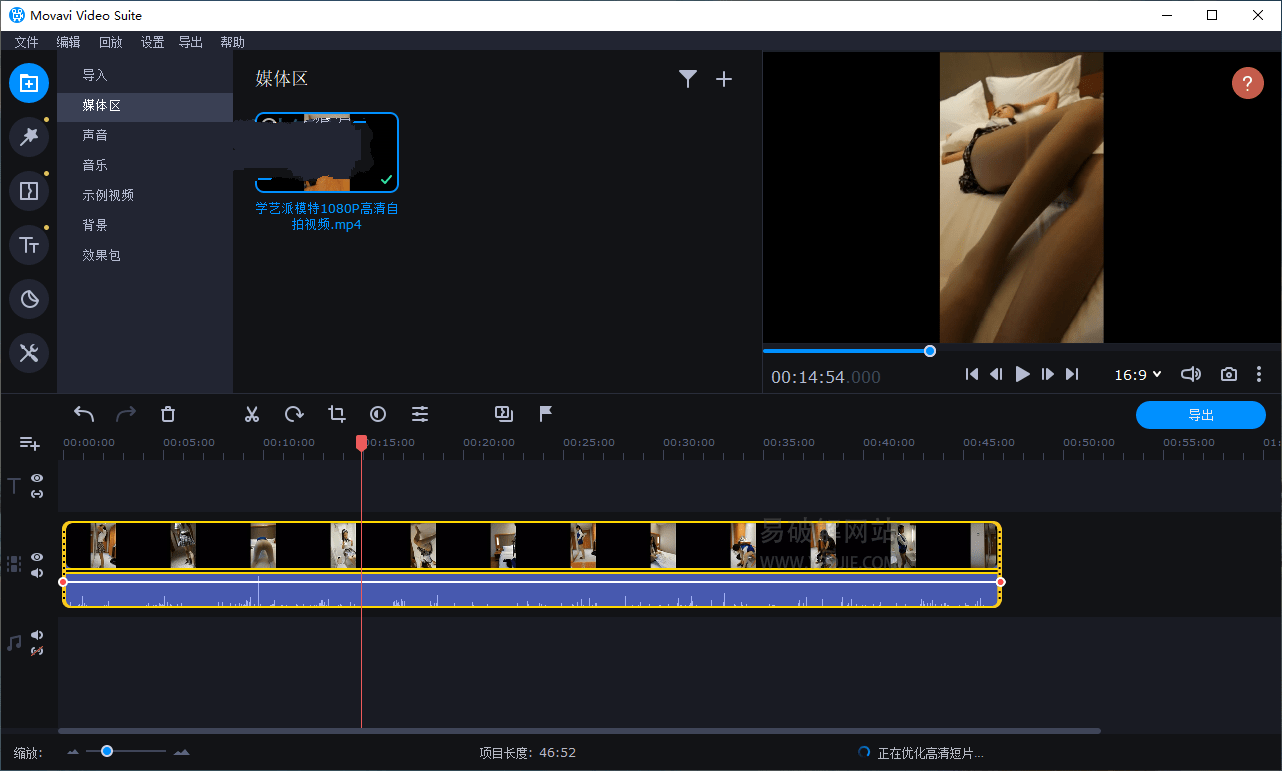Image resolution: width=1282 pixels, height=771 pixels.
Task: Add a marker with the flag icon
Action: [x=546, y=414]
